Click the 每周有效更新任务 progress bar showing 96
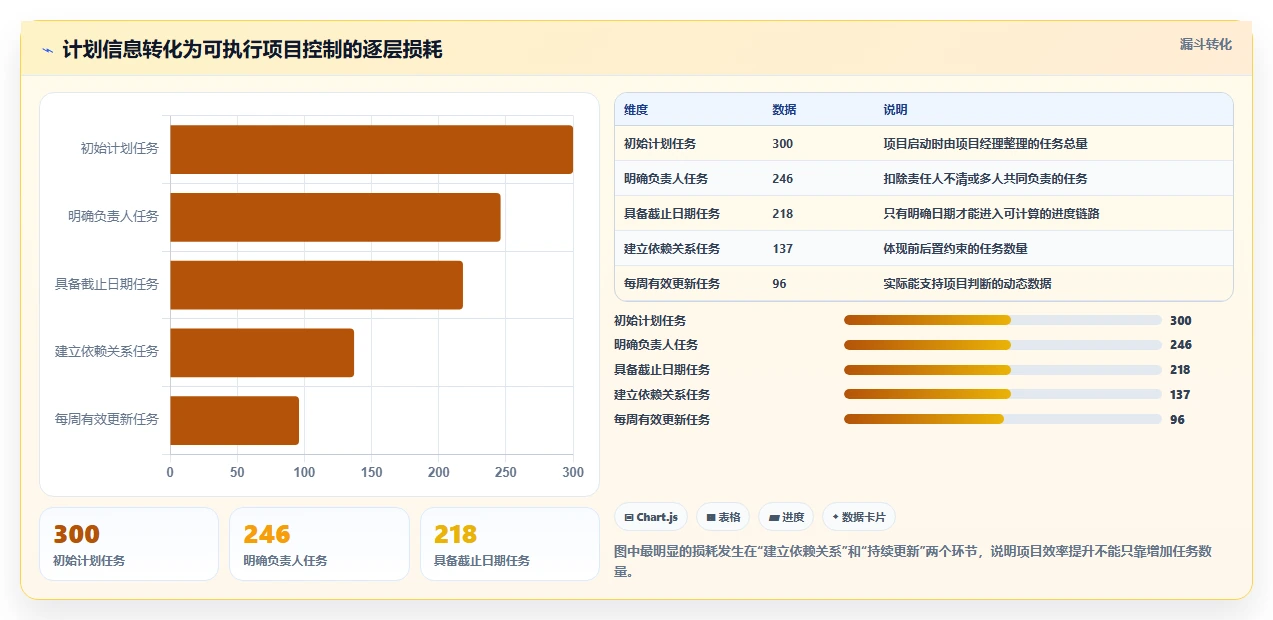 tap(1003, 420)
